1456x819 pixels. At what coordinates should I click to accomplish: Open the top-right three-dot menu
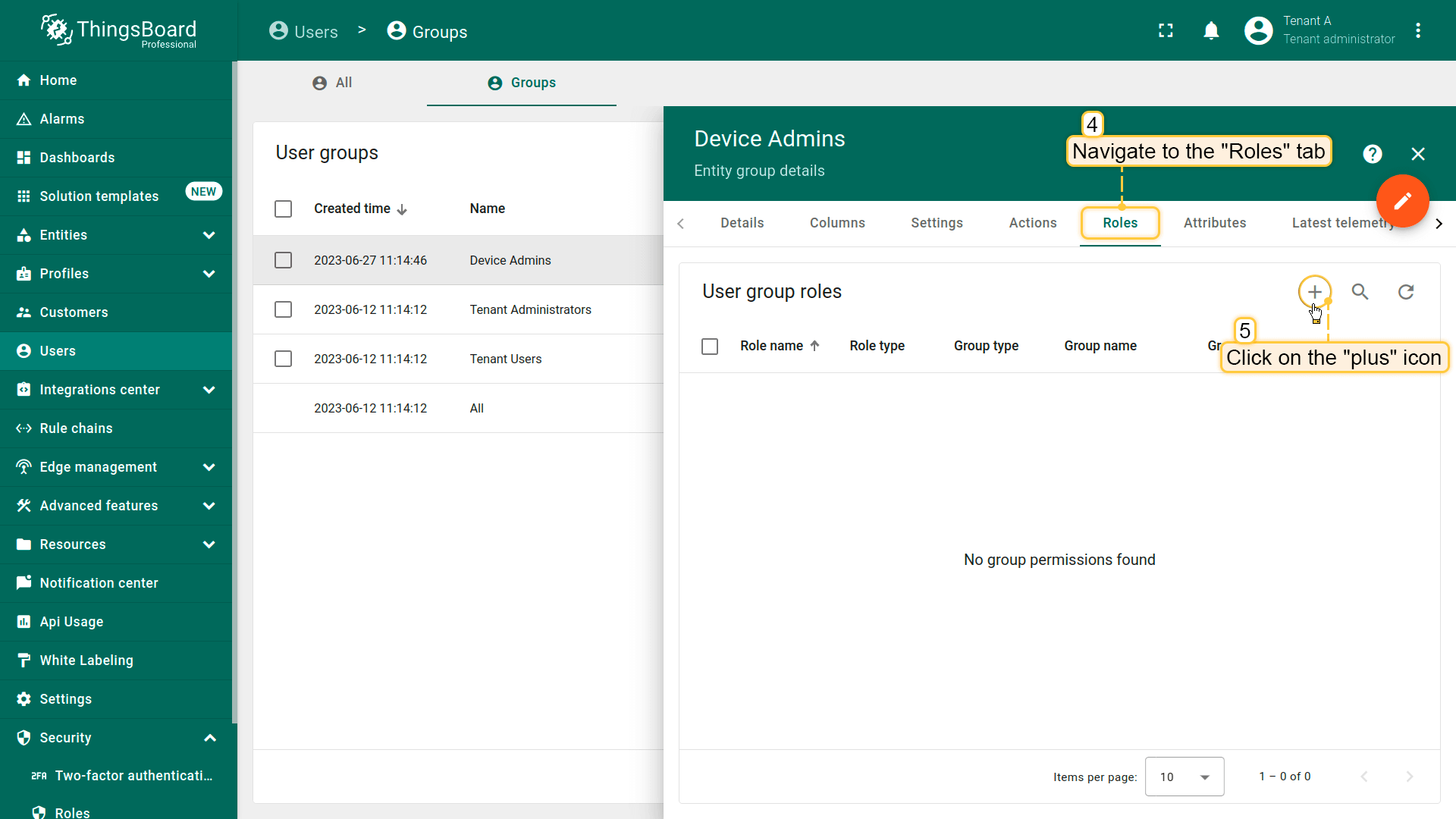1417,30
